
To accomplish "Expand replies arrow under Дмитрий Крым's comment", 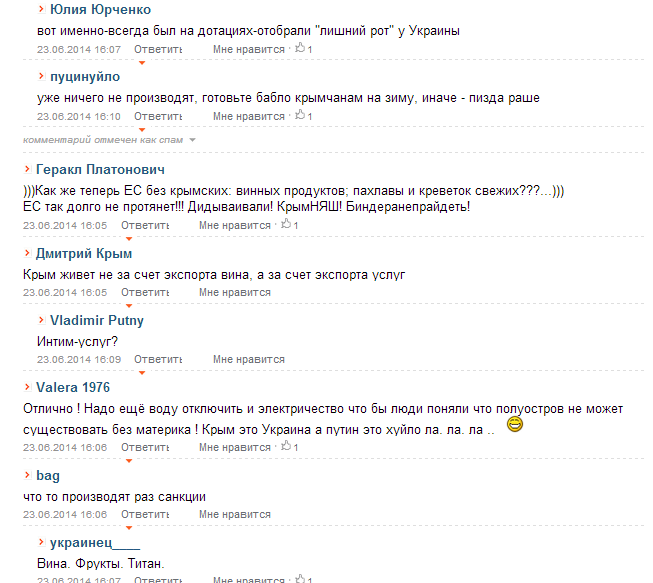I will click(x=129, y=306).
